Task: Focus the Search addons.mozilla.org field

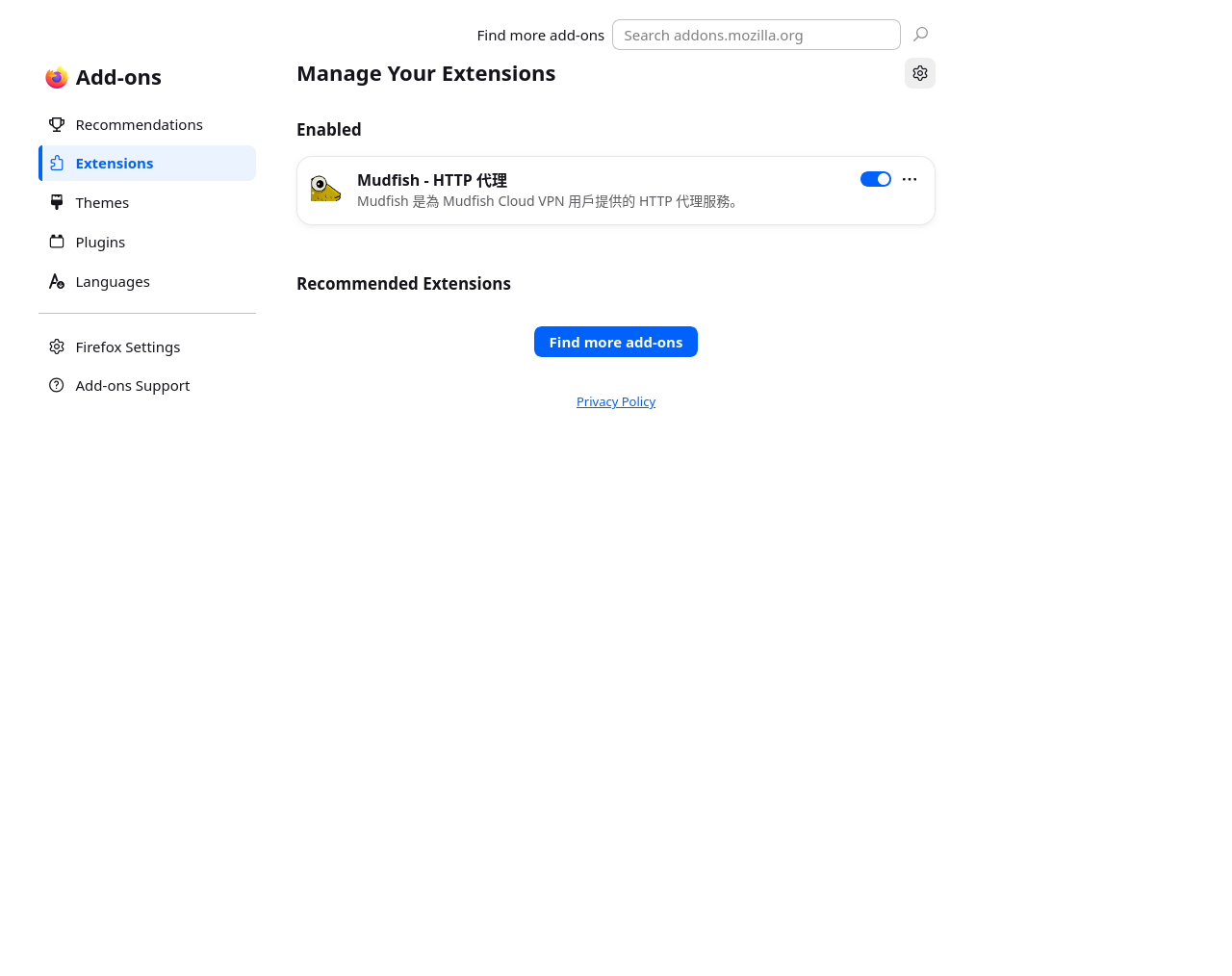Action: point(757,35)
